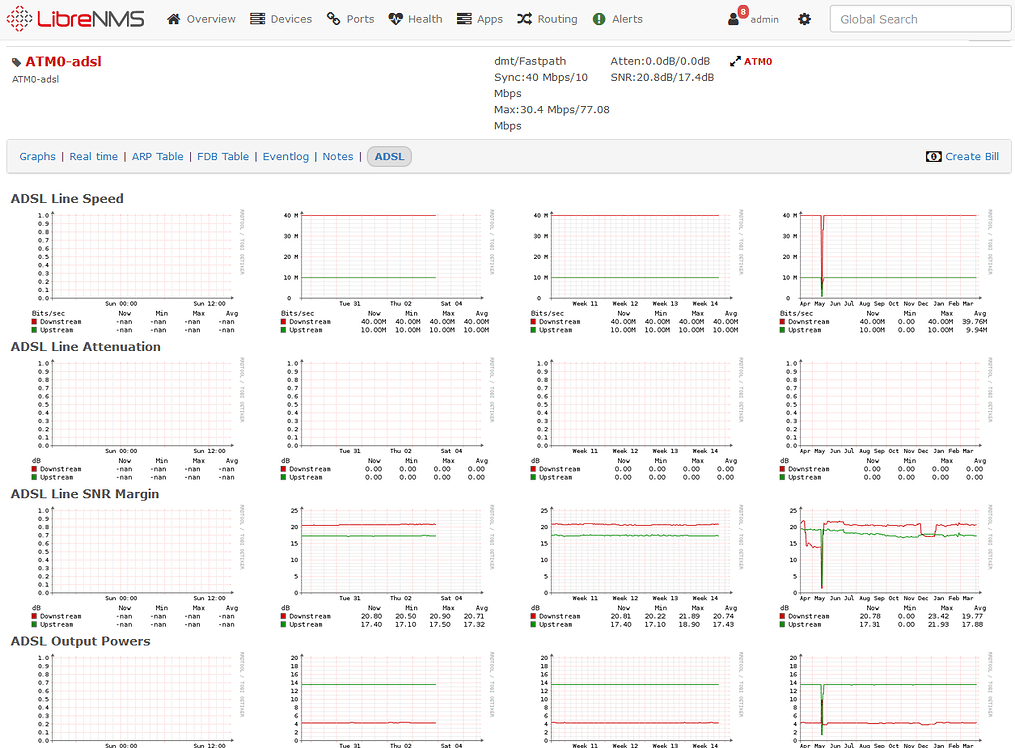Open the Eventlog tab
Screen dimensions: 1015x748
[285, 157]
